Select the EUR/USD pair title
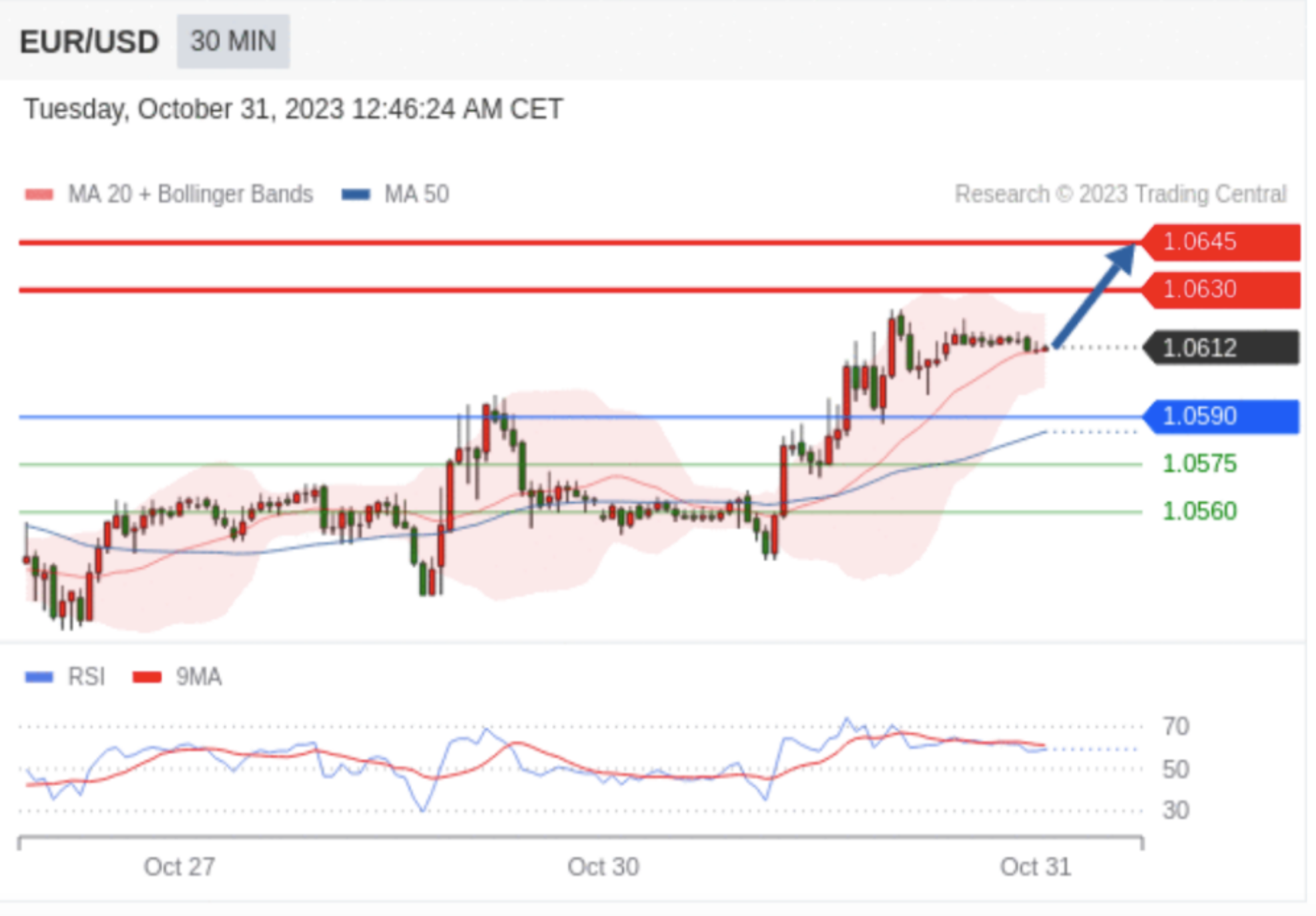The image size is (1316, 916). point(89,42)
